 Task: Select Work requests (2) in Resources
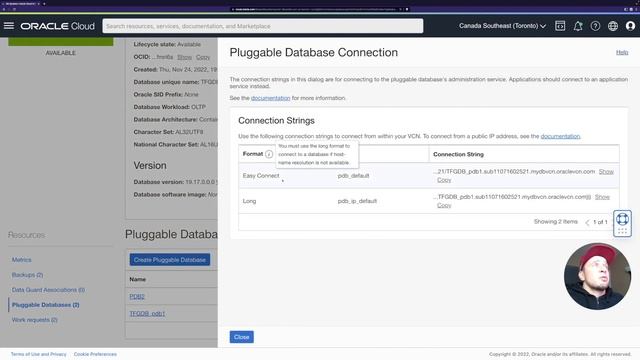(34, 320)
